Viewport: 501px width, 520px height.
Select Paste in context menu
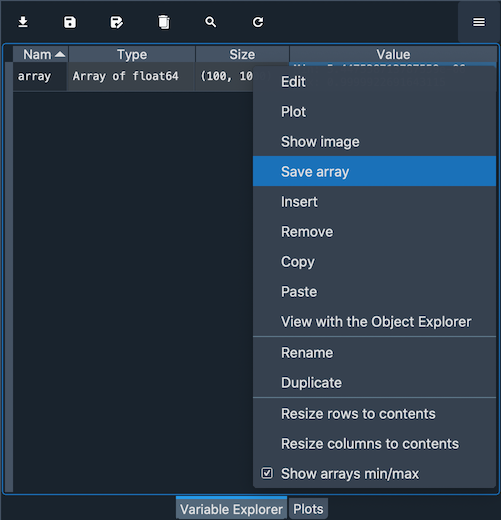(374, 292)
